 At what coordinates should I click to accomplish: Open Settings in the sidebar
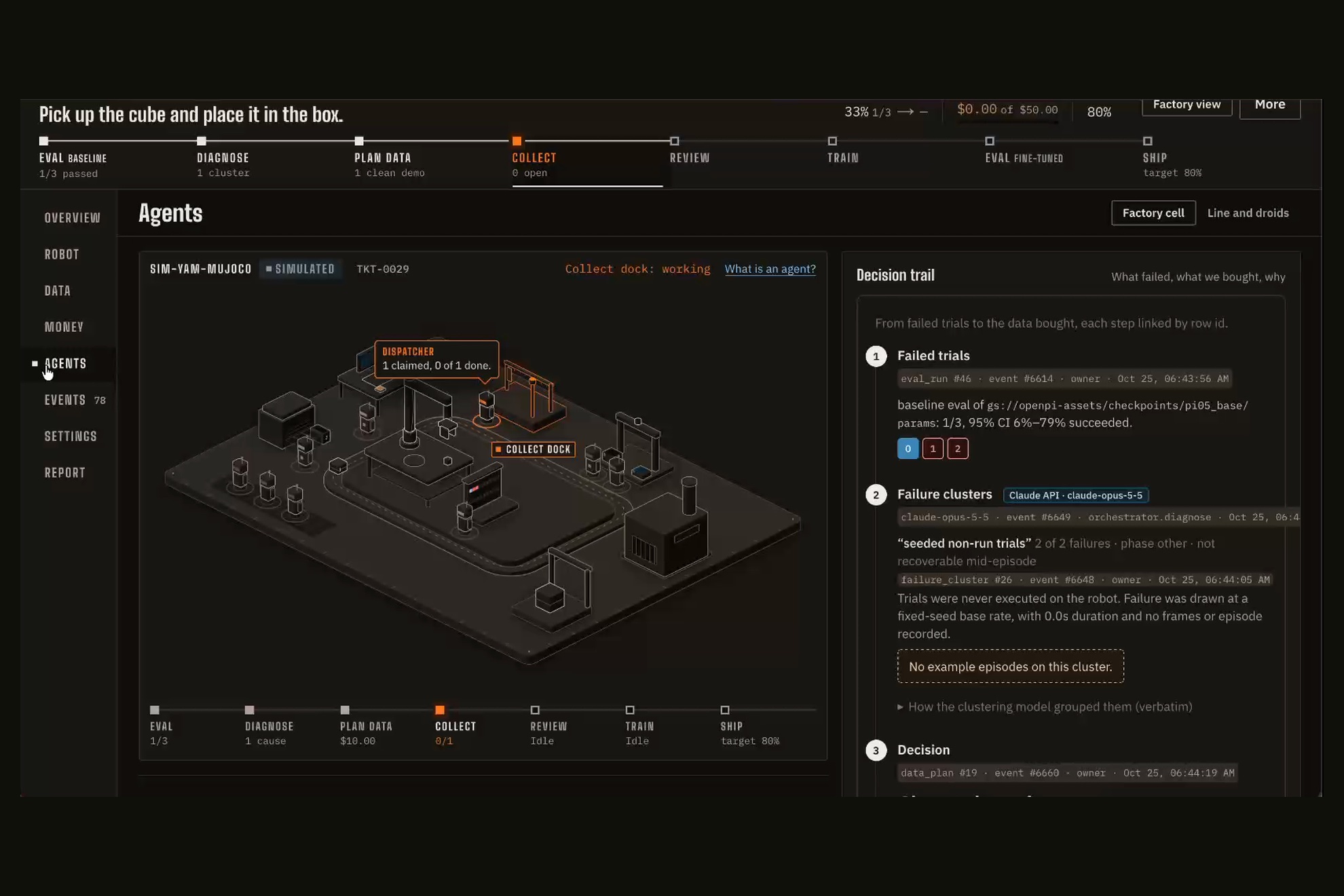[71, 436]
